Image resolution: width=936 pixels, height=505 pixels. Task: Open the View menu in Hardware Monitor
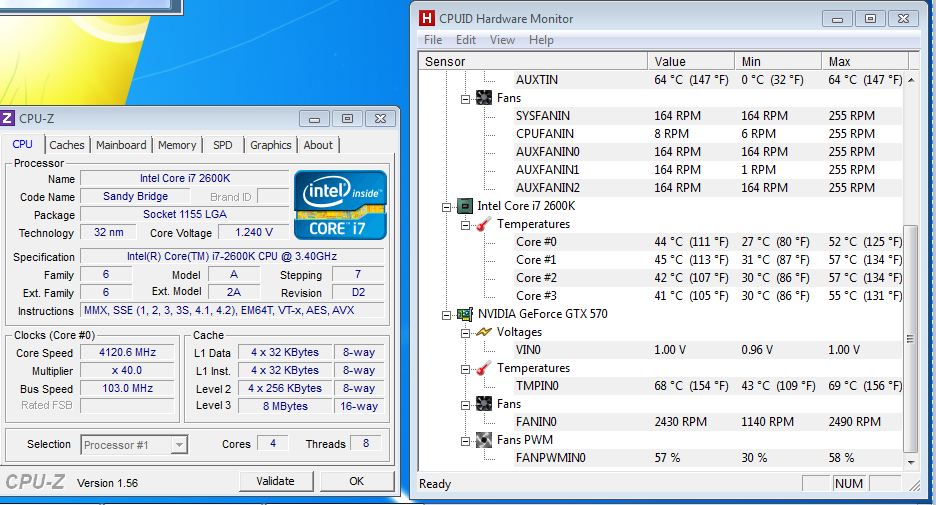(502, 40)
